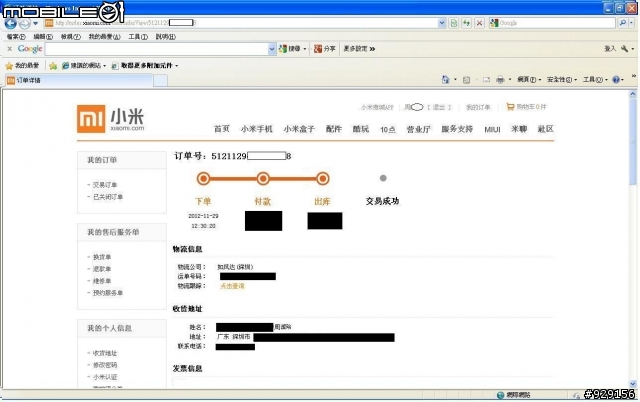The width and height of the screenshot is (640, 402).
Task: Close the Google toolbar with the X
Action: (9, 49)
